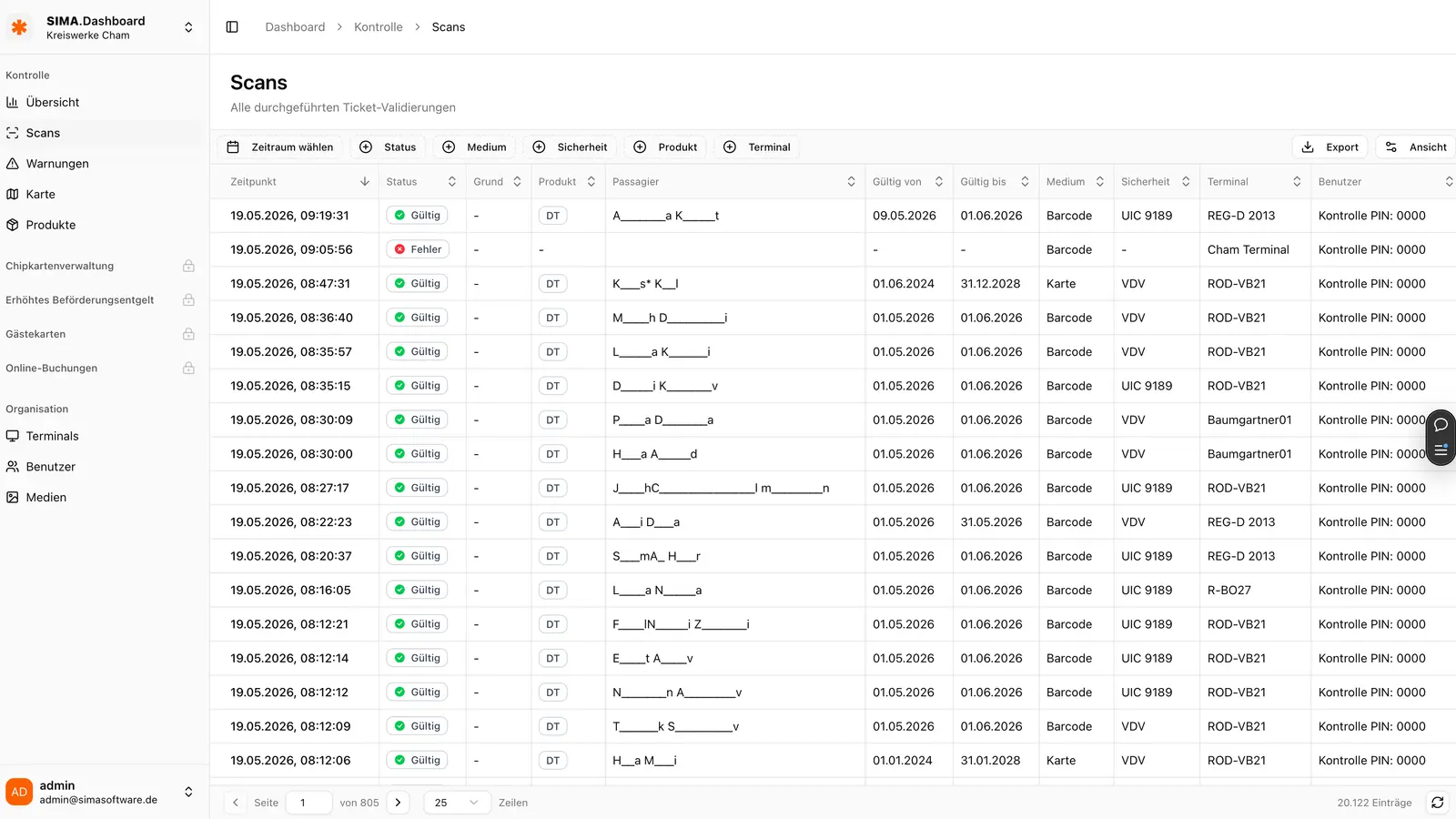Go to Kontrolle breadcrumb
This screenshot has width=1456, height=819.
(x=379, y=27)
